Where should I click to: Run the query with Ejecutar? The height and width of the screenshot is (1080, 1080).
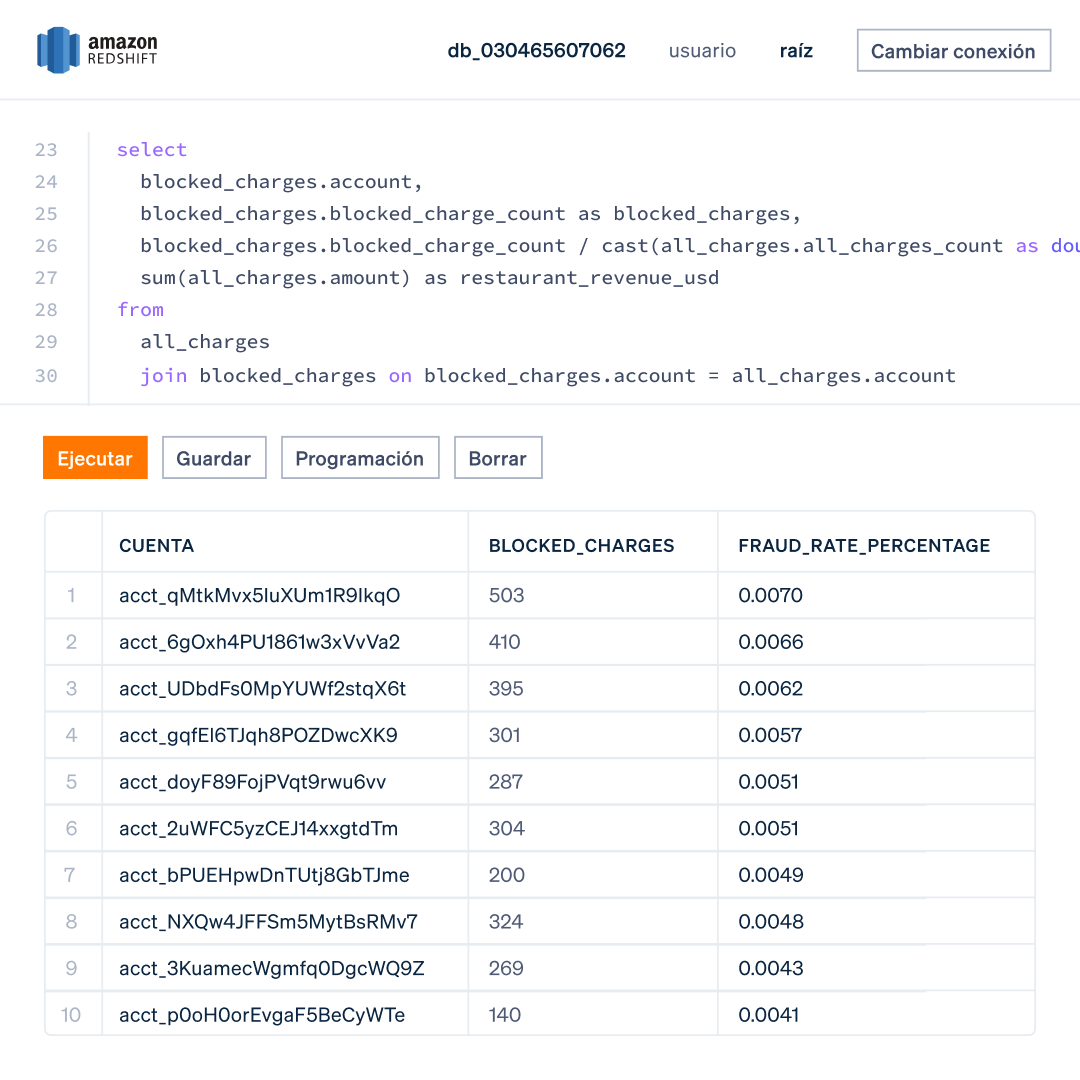(95, 457)
